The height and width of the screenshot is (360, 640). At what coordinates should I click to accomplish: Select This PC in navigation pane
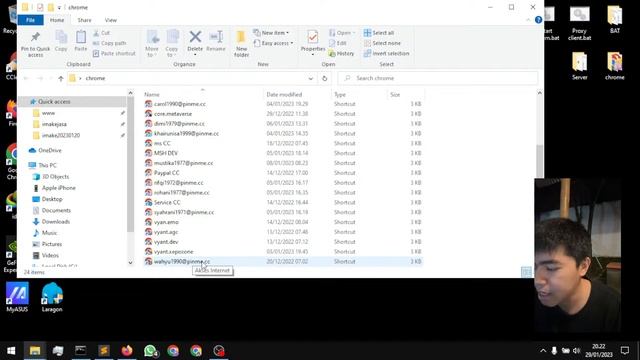coord(47,165)
